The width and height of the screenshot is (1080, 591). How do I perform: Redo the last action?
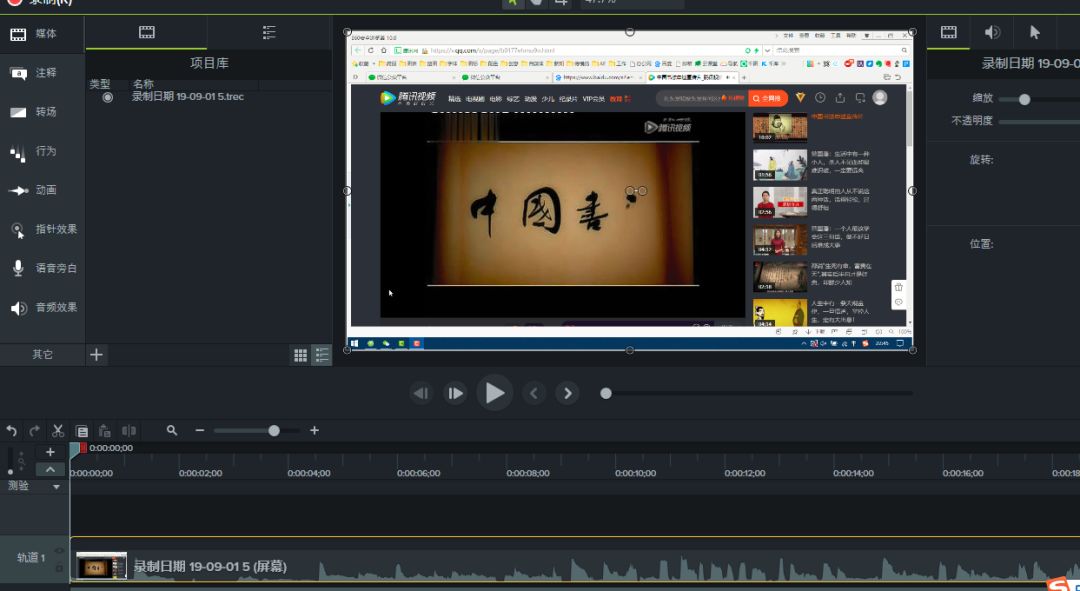tap(34, 431)
